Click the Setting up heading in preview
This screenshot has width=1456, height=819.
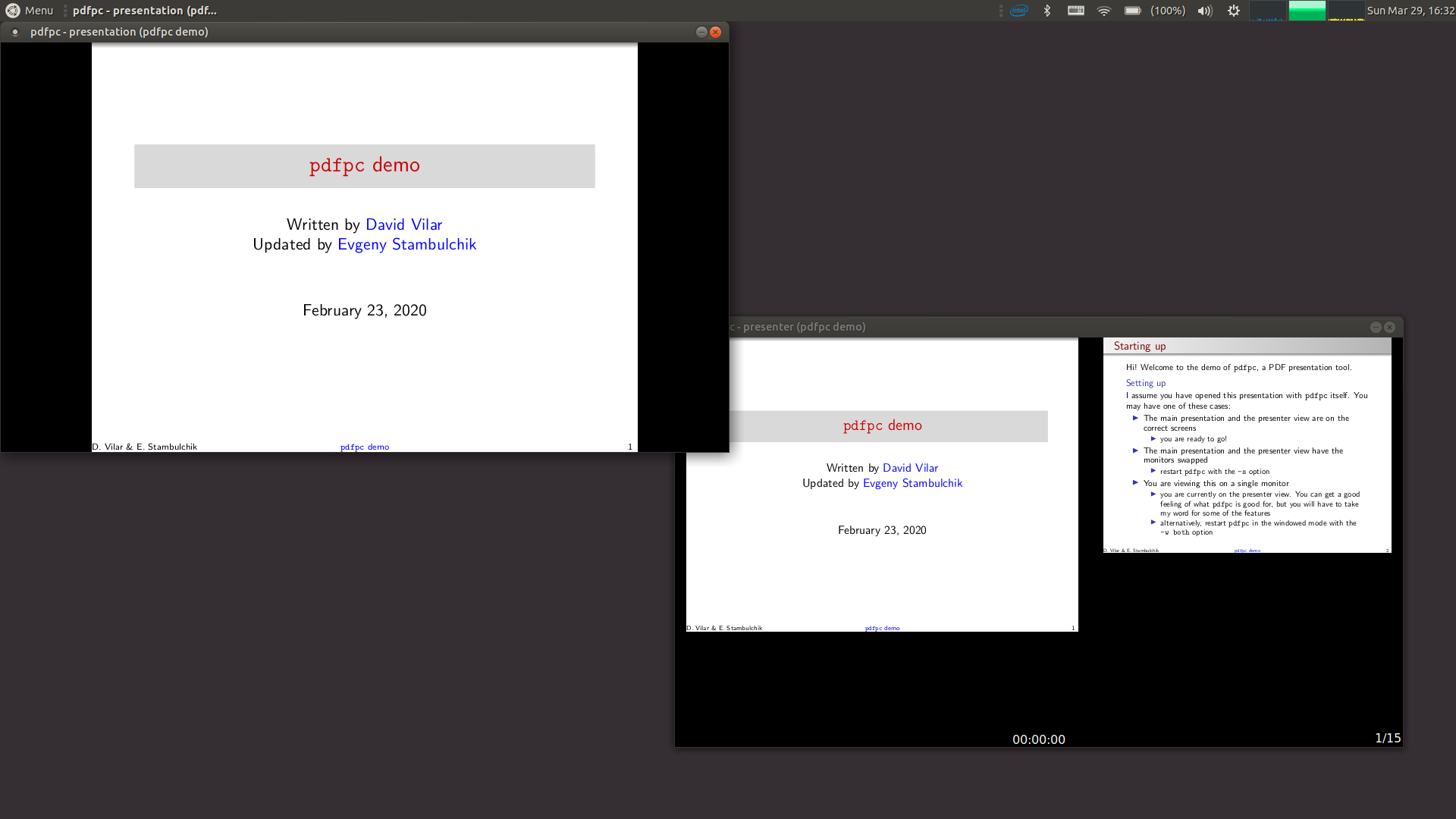1145,383
